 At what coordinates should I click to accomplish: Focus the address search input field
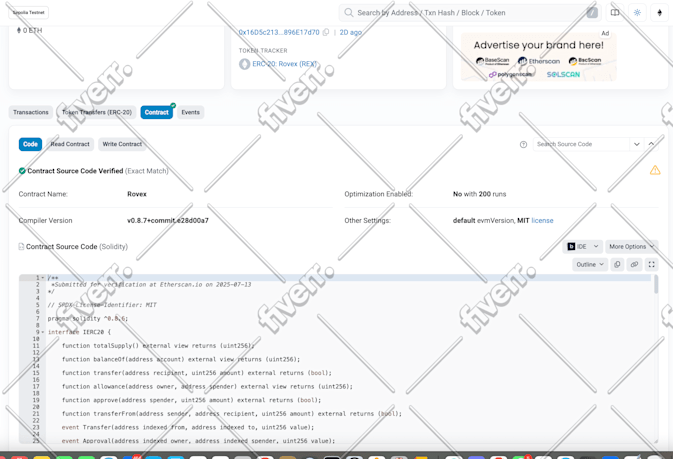point(470,13)
